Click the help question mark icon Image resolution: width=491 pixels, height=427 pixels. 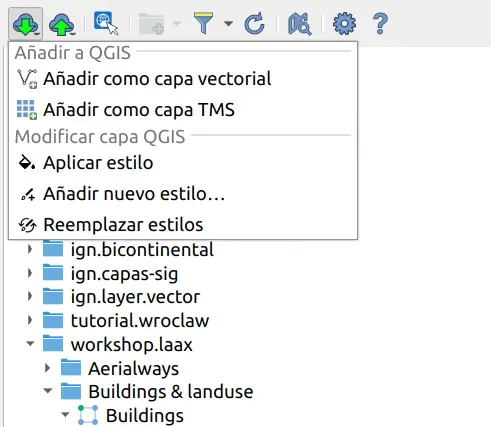click(x=380, y=24)
